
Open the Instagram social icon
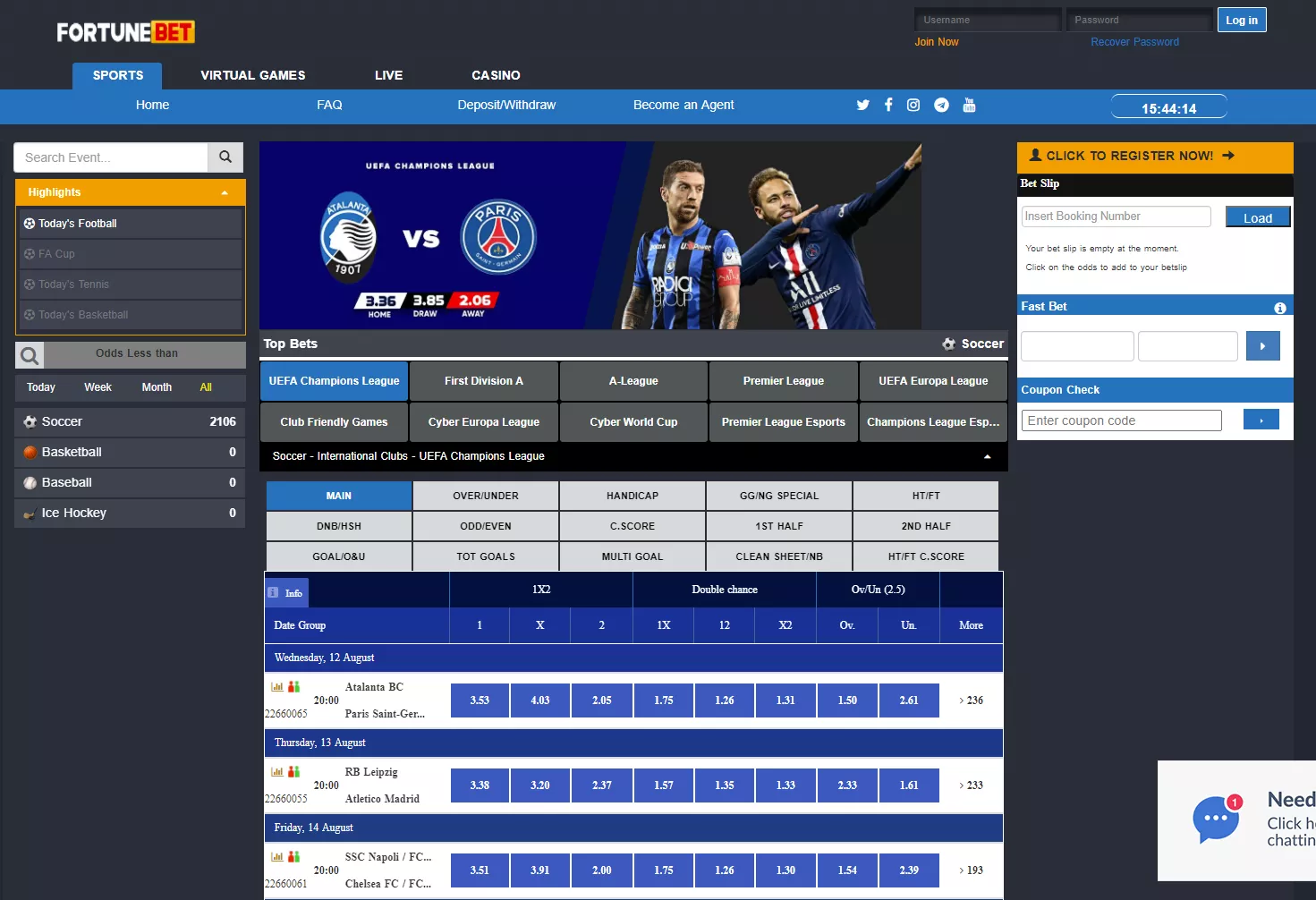tap(913, 105)
